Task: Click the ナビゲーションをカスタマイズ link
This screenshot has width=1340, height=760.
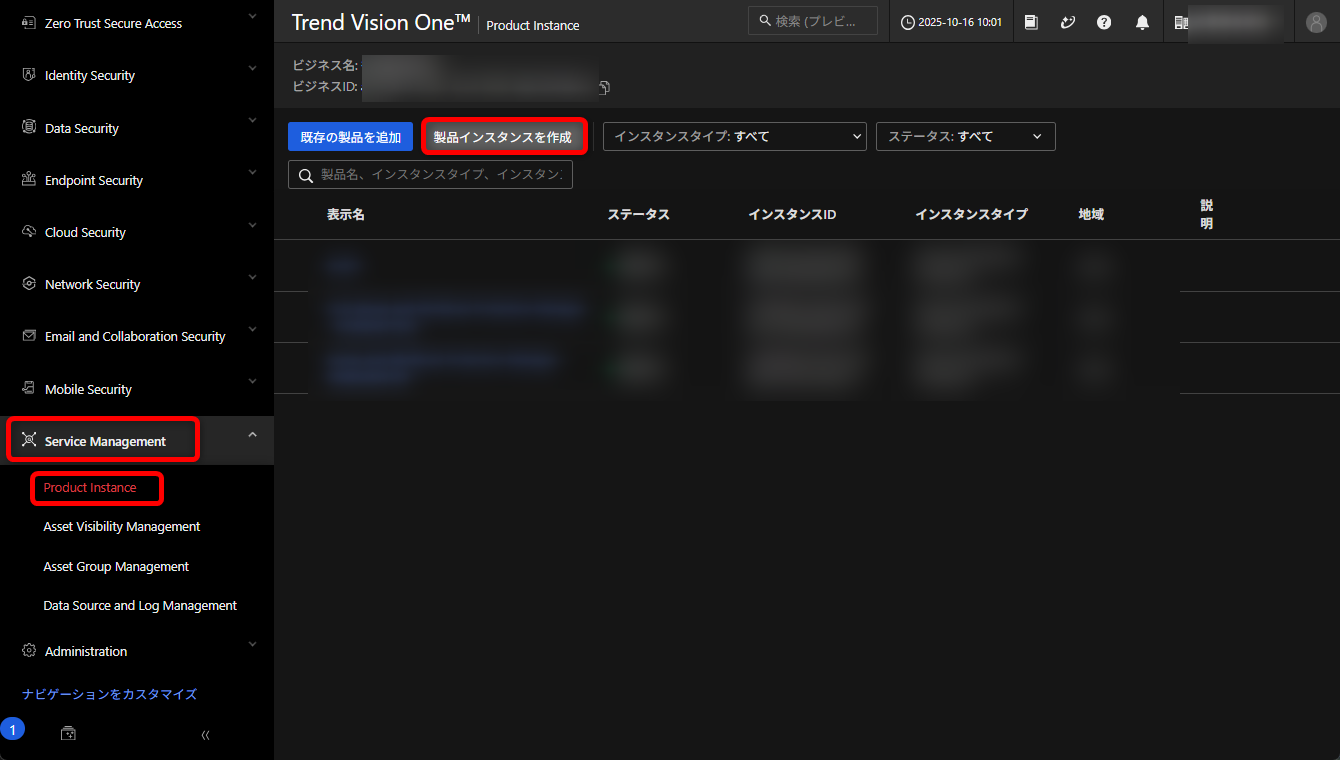Action: 110,694
